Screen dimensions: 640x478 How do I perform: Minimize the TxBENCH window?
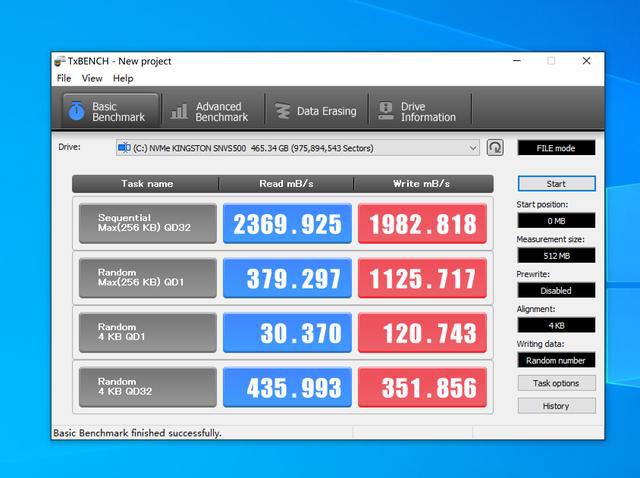(517, 61)
